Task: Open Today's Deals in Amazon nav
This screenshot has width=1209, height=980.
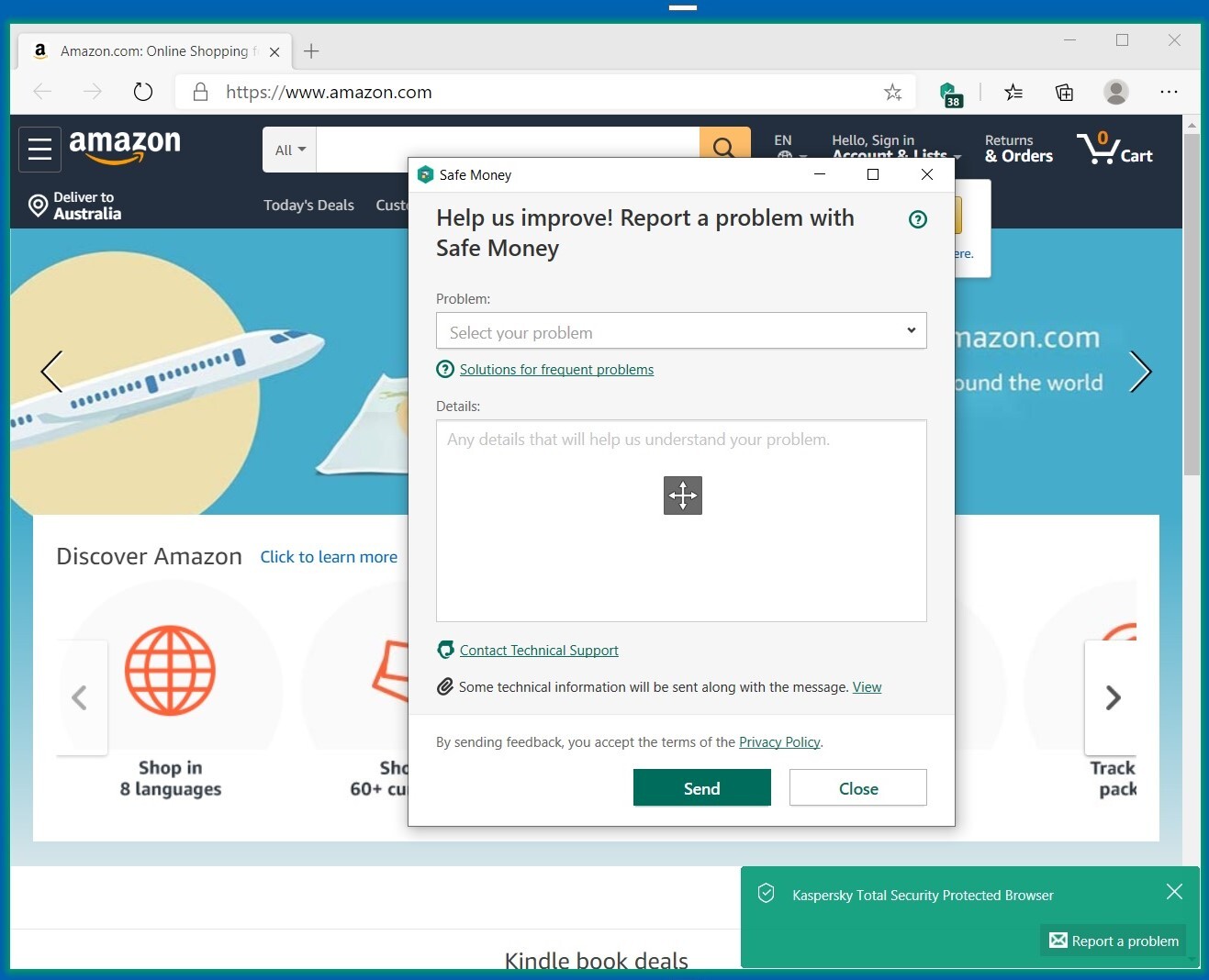Action: (308, 205)
